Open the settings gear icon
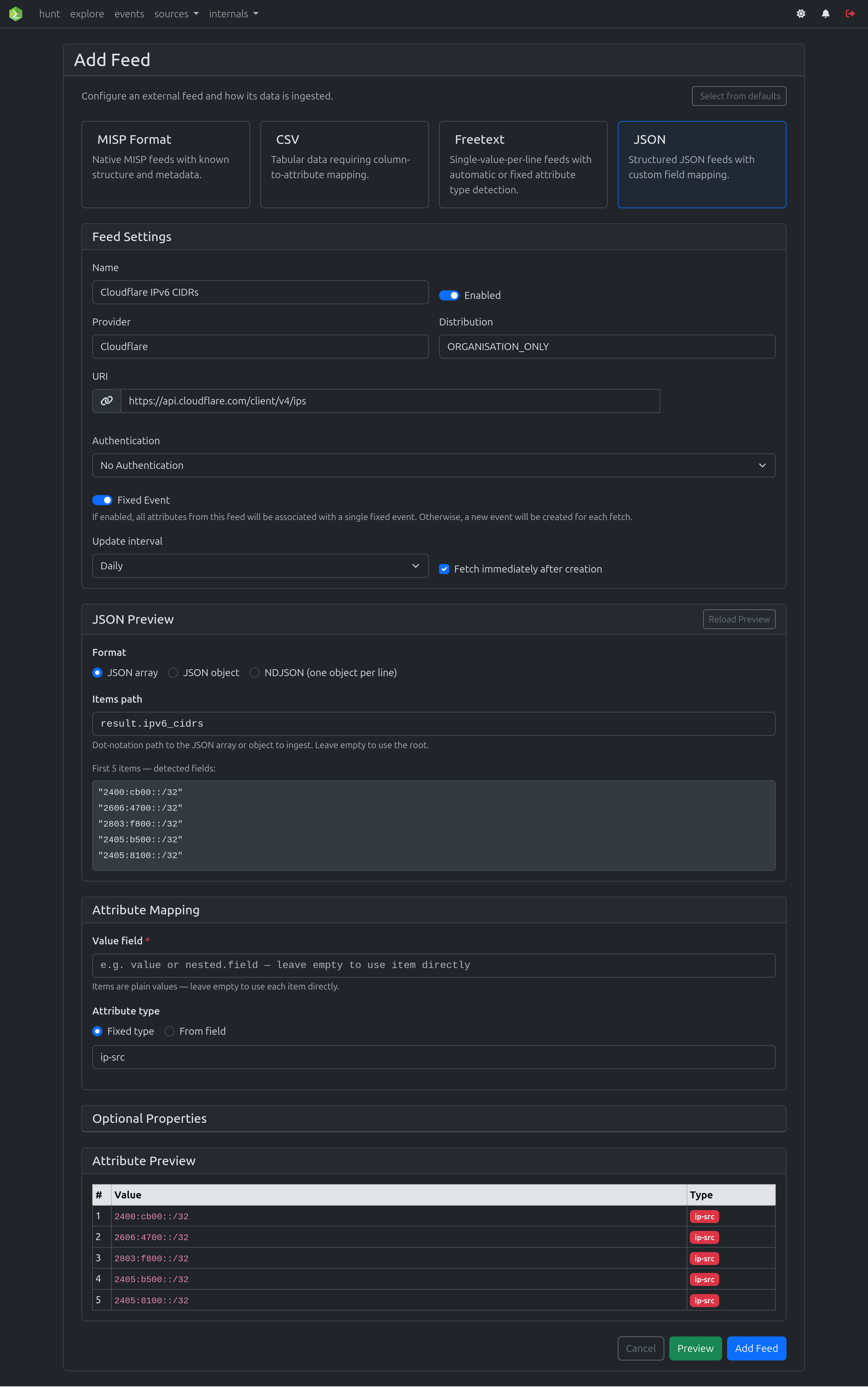This screenshot has width=868, height=1387. coord(800,13)
